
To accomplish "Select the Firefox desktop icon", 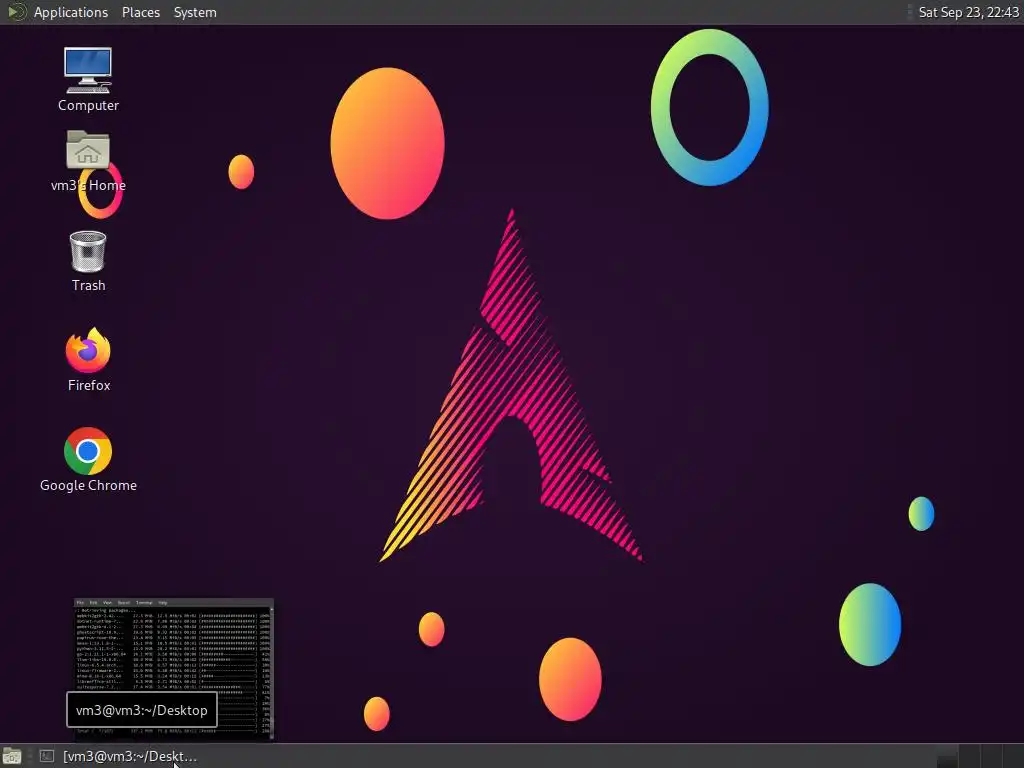I will [x=88, y=360].
